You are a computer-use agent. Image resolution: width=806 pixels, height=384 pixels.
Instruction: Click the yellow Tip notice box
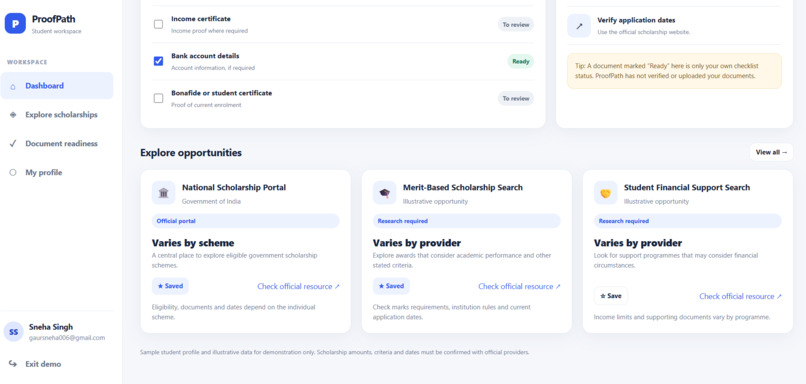tap(674, 71)
